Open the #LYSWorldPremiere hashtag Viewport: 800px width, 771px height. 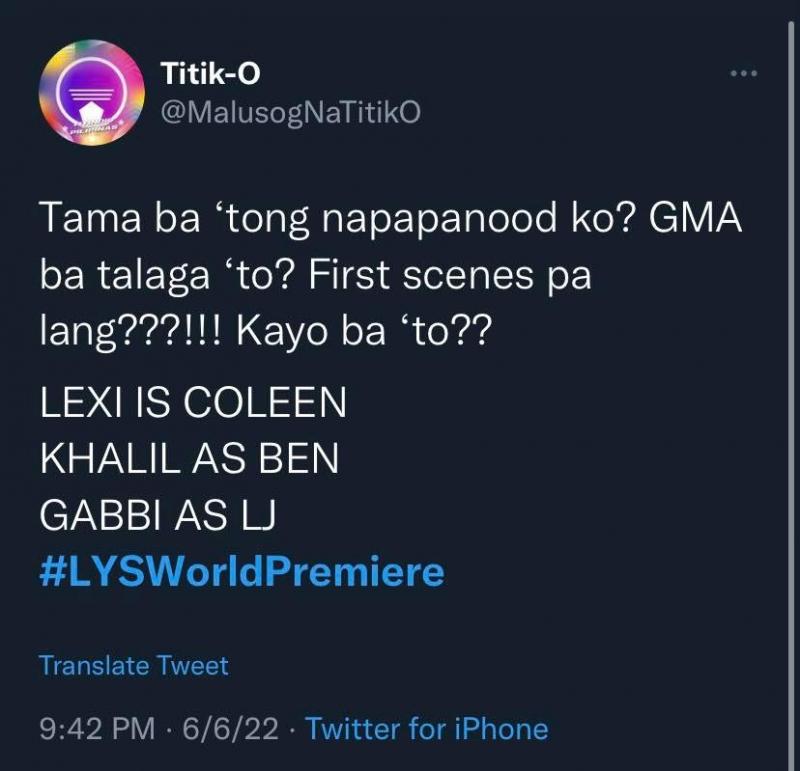pos(241,572)
